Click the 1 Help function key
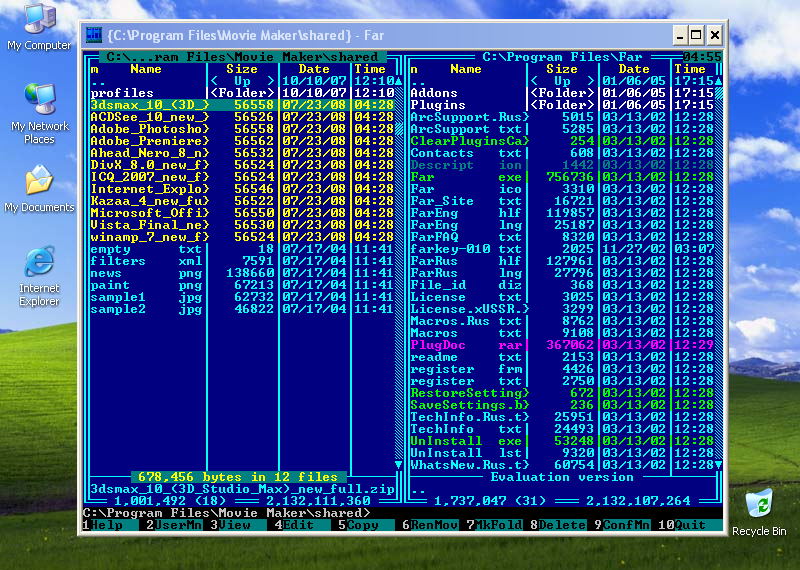800x570 pixels. coord(110,525)
